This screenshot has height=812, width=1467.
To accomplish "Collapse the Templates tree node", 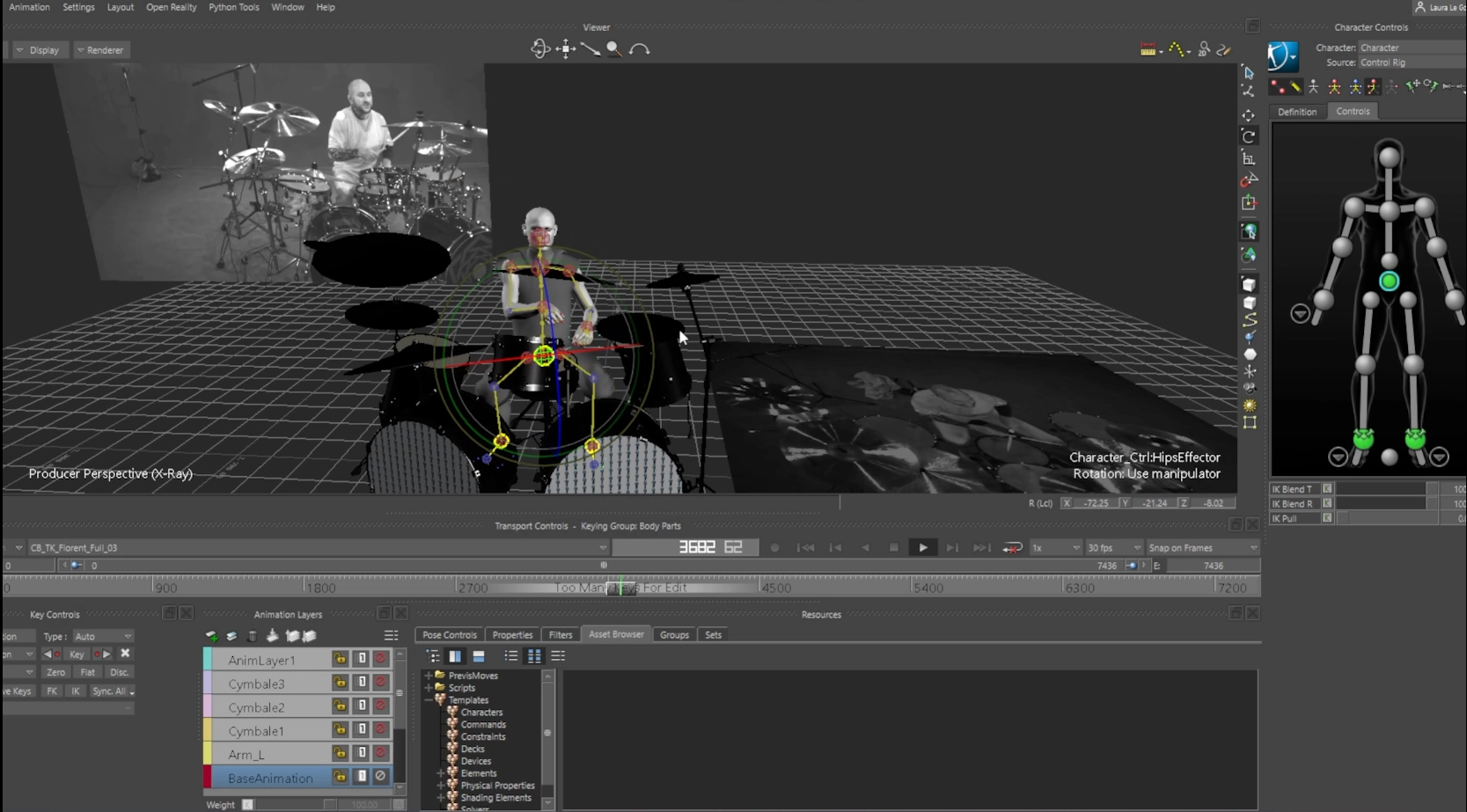I will pyautogui.click(x=429, y=700).
